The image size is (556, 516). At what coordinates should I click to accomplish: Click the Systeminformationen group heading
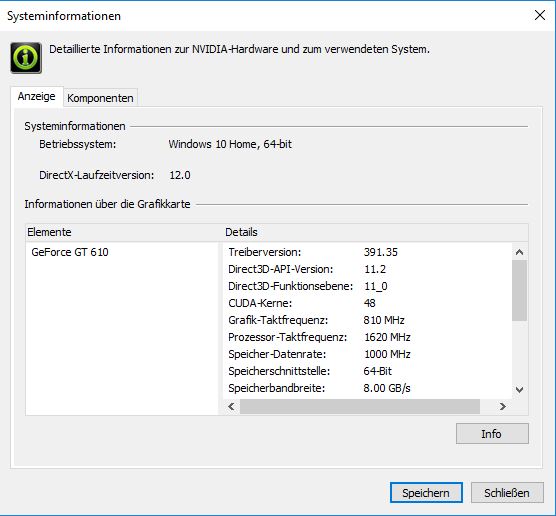[x=75, y=126]
